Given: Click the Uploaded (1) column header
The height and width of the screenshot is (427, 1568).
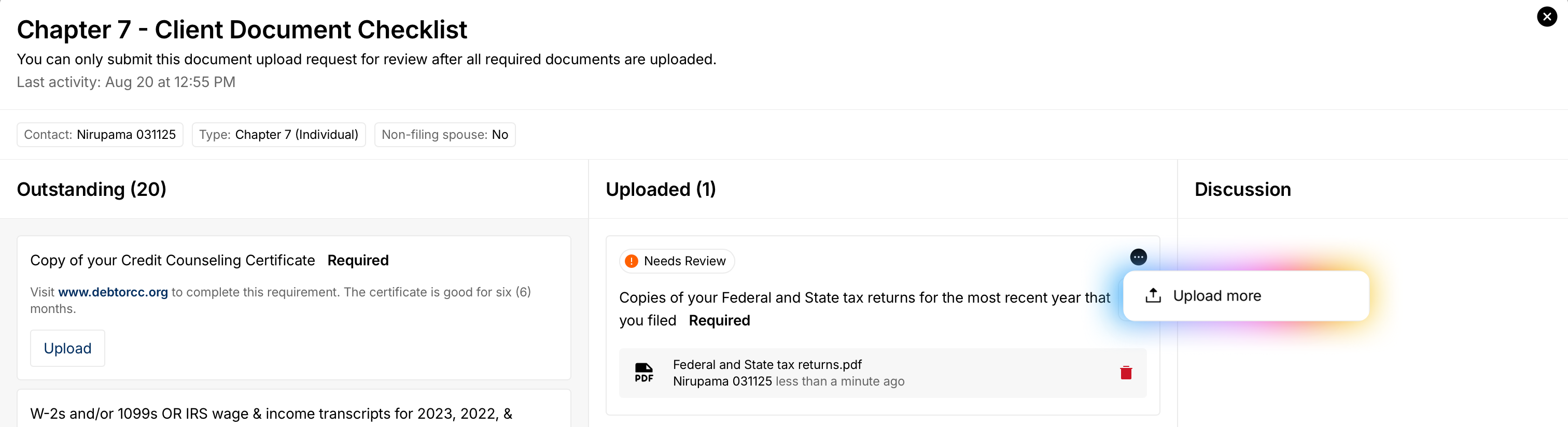Looking at the screenshot, I should (x=661, y=189).
